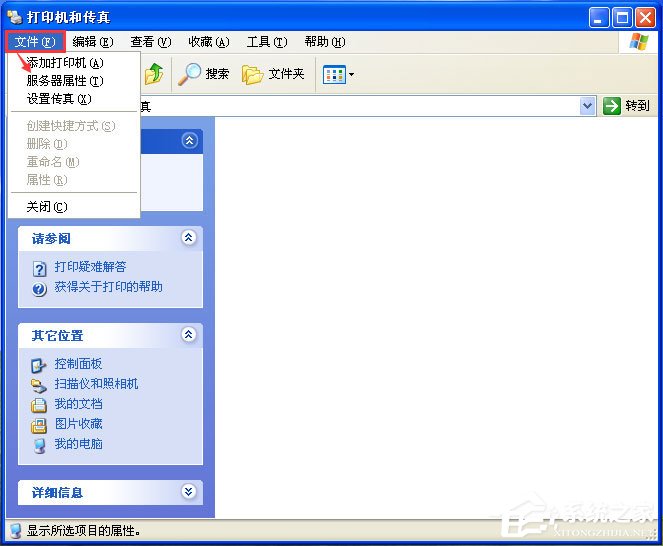Screen dimensions: 663x546
Task: Click the blue help icon beside 获得关于打印的帮助
Action: pyautogui.click(x=39, y=289)
